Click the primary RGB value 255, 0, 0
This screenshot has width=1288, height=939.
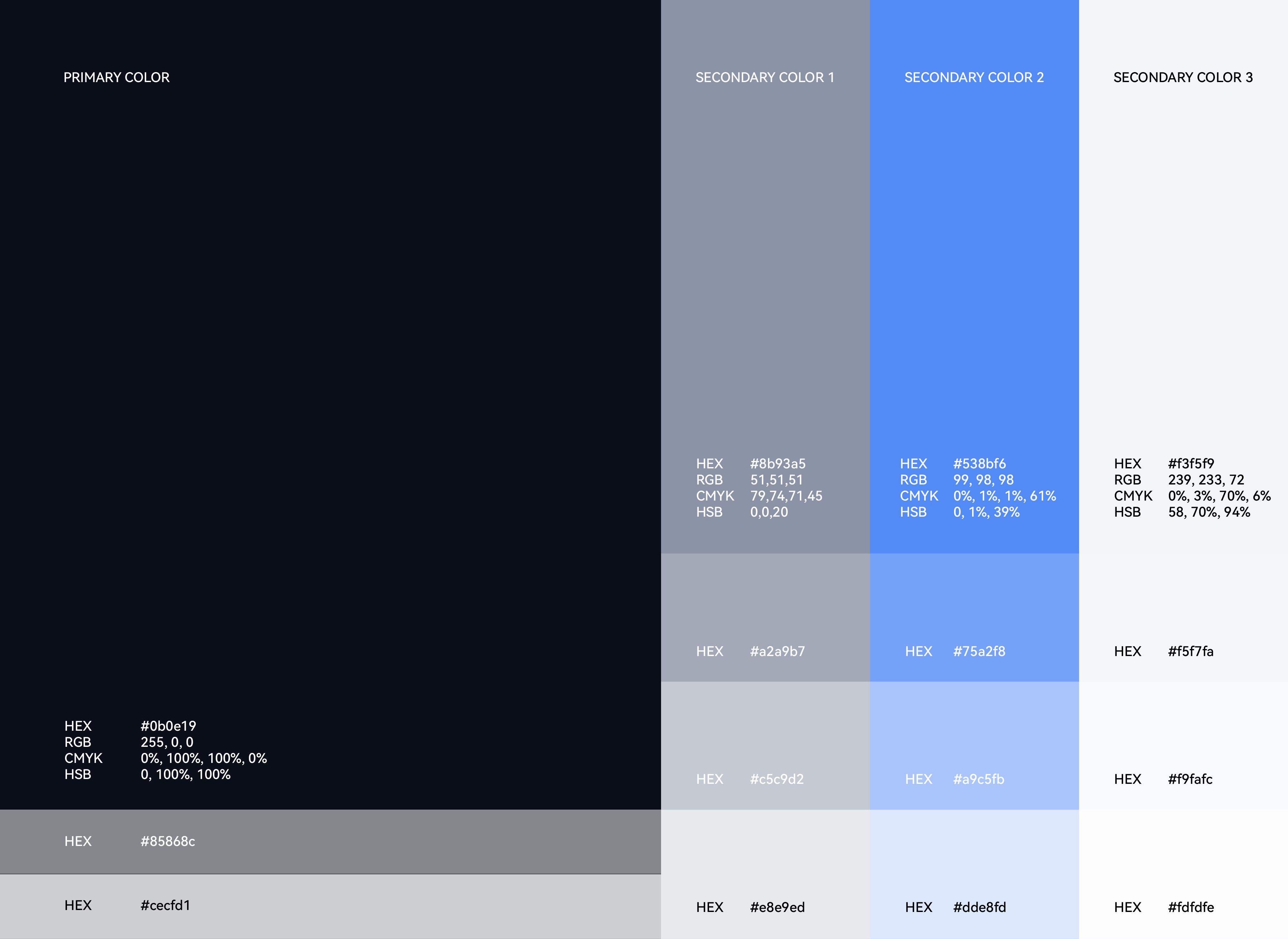click(x=166, y=742)
